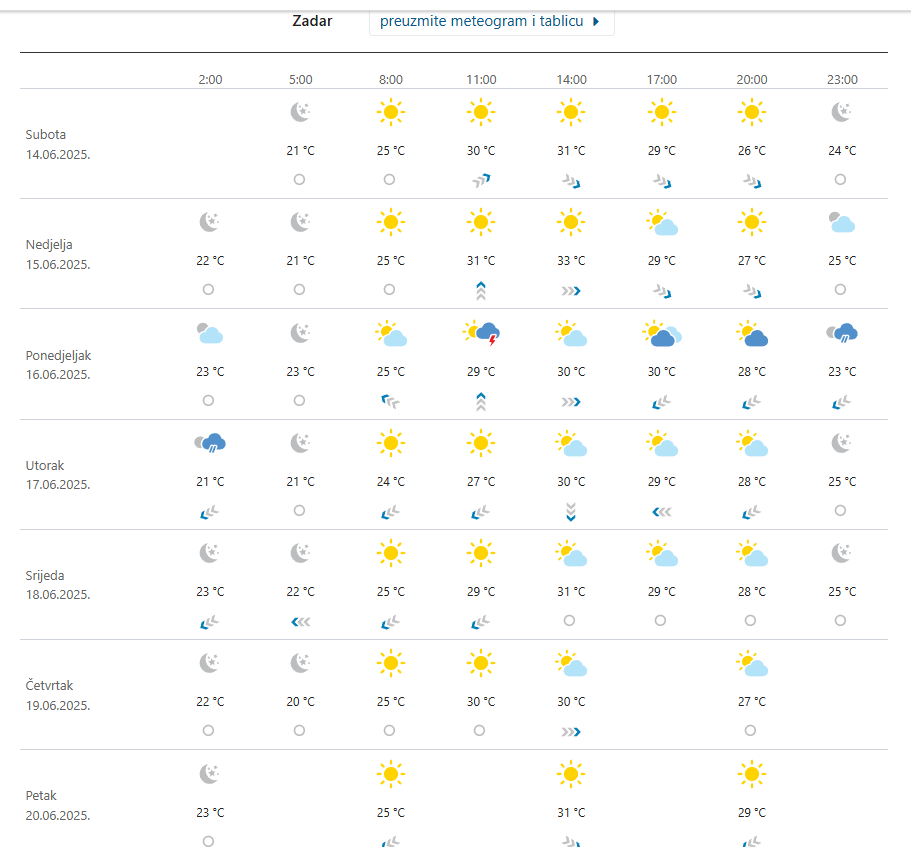This screenshot has width=911, height=847.
Task: Click the partly cloudy icon on Thursday at 20:00
Action: pyautogui.click(x=752, y=664)
